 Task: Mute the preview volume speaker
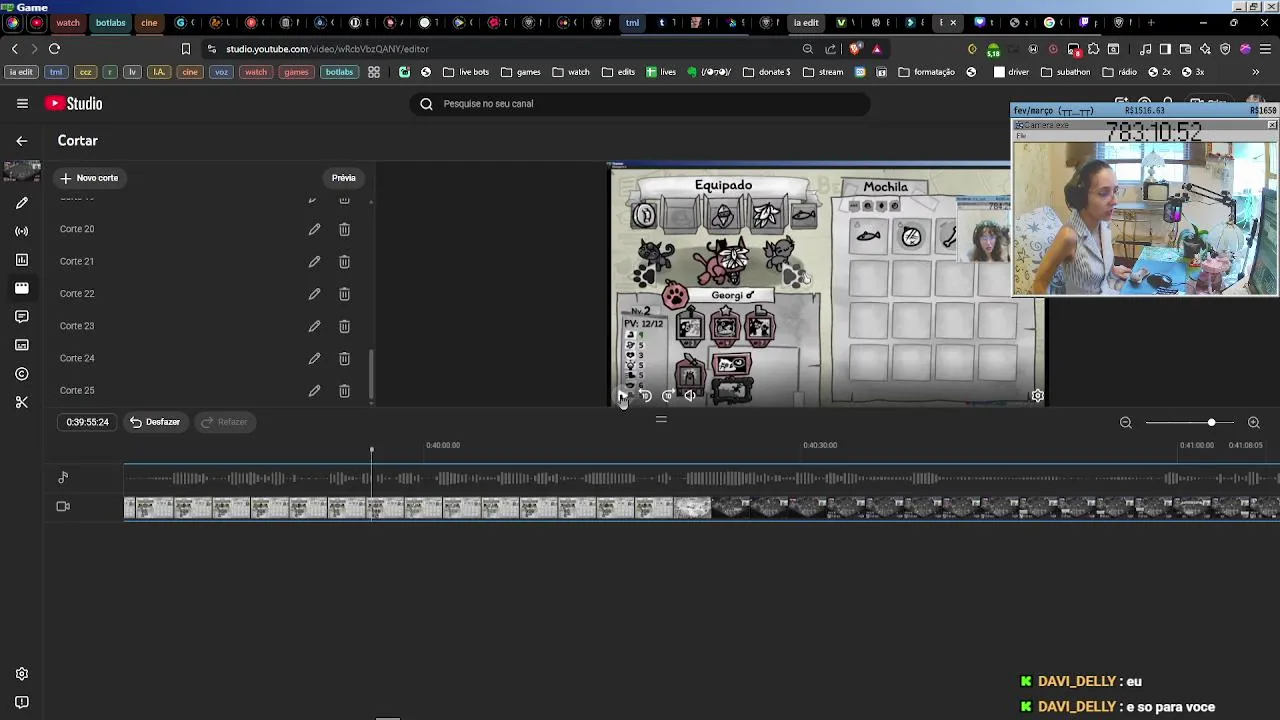[690, 396]
